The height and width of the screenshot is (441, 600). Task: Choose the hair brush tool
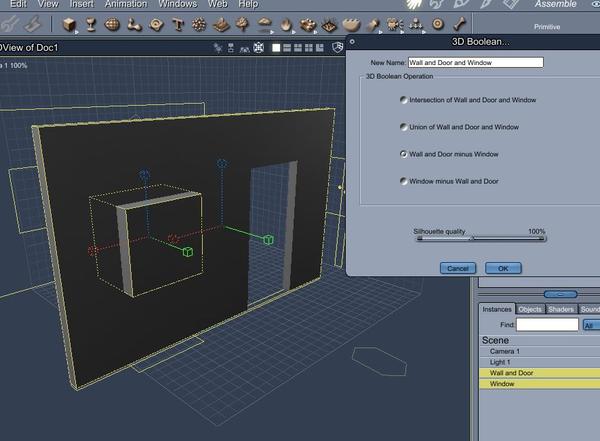point(373,25)
